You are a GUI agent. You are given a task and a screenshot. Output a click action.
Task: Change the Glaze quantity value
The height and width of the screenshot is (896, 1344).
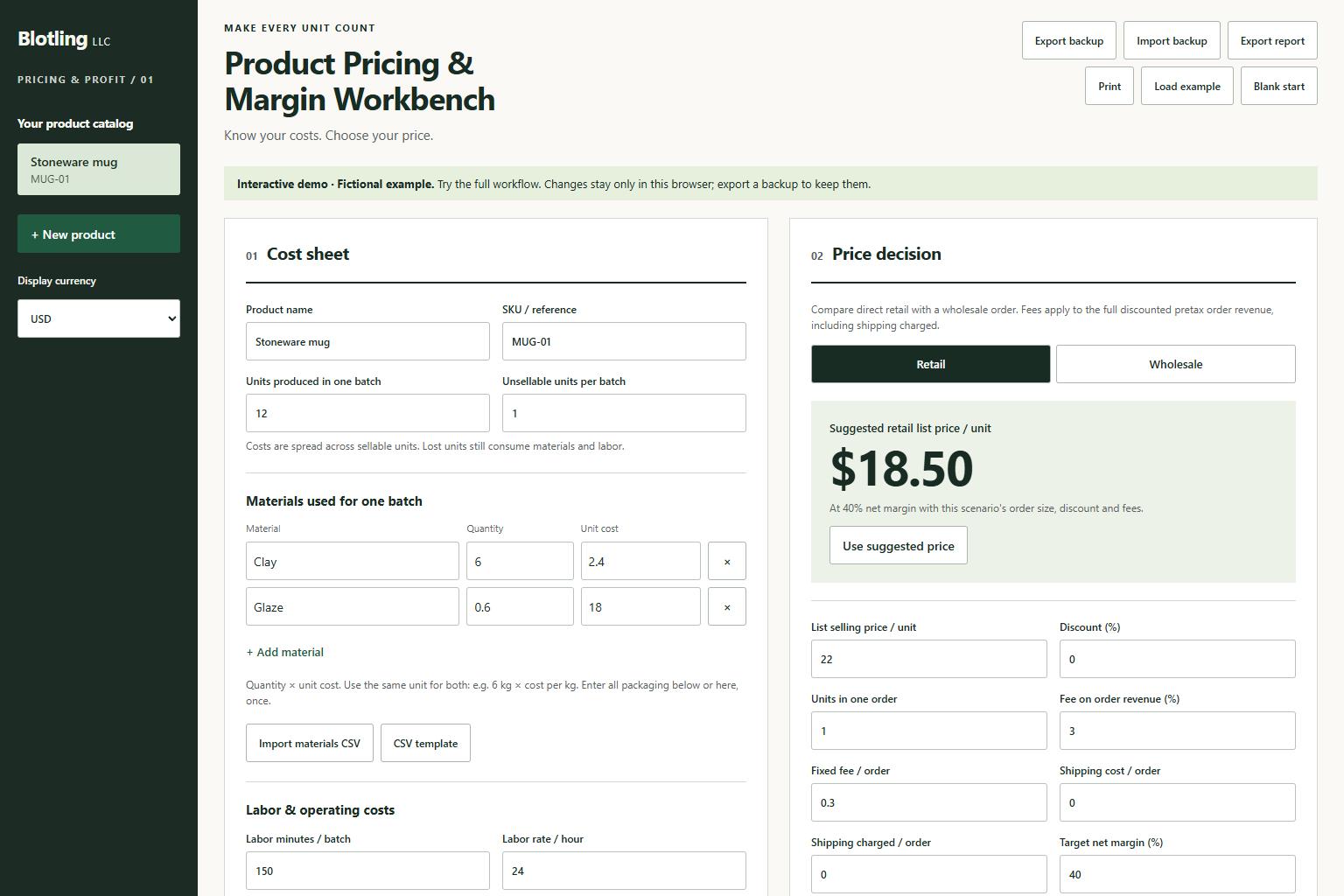point(520,606)
